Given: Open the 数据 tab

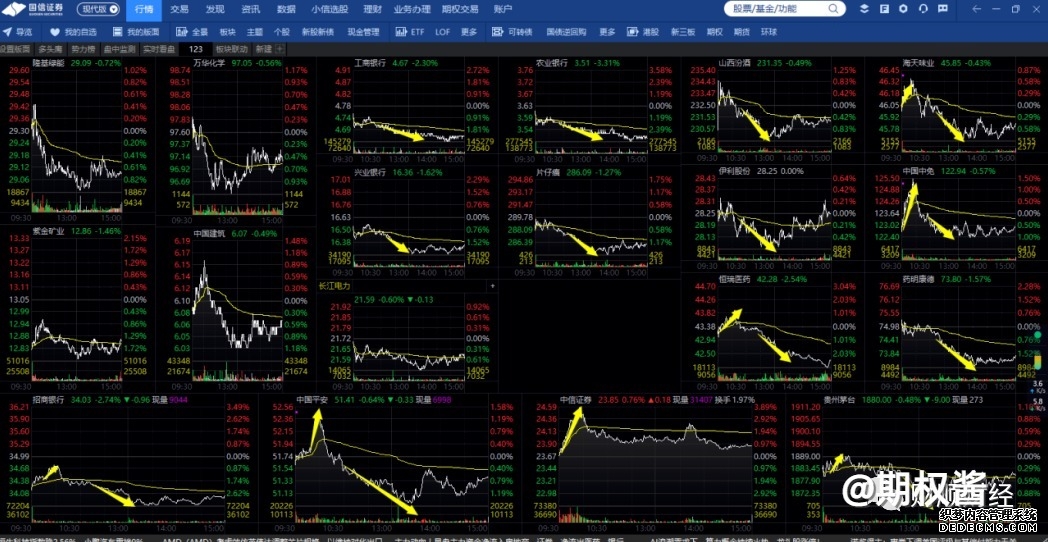Looking at the screenshot, I should coord(286,9).
